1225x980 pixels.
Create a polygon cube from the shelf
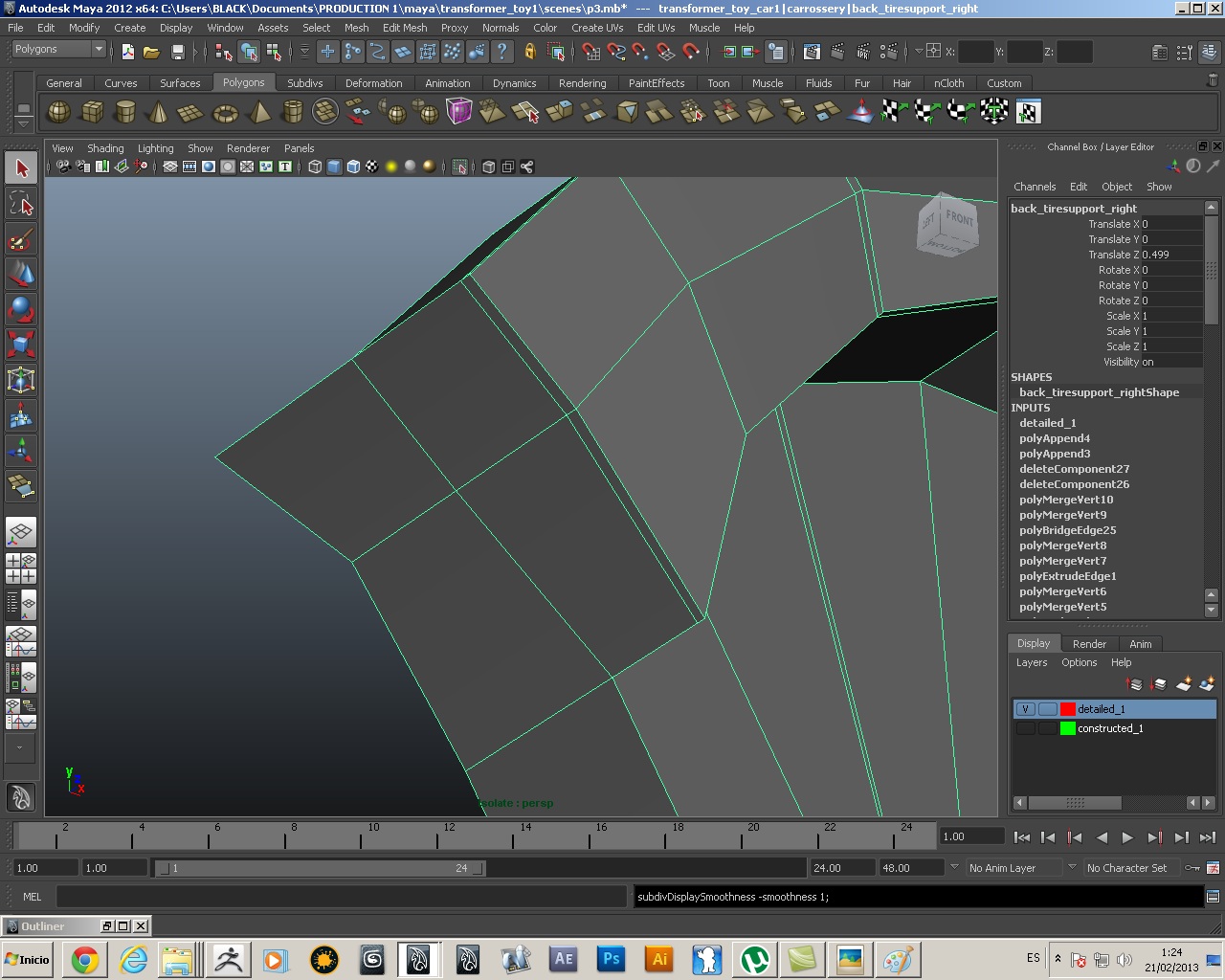tap(92, 113)
